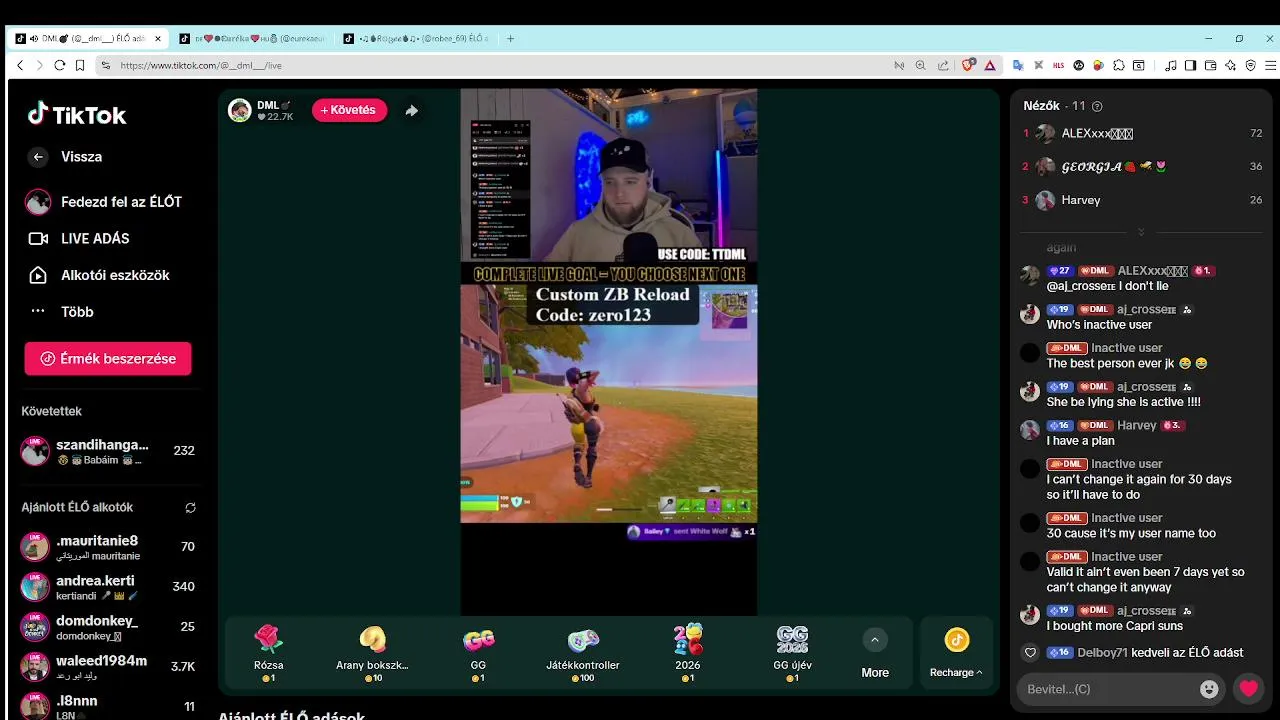Switch to the eurekaeur TikTok browser tab
Screen dimensions: 1280x720
tap(252, 39)
